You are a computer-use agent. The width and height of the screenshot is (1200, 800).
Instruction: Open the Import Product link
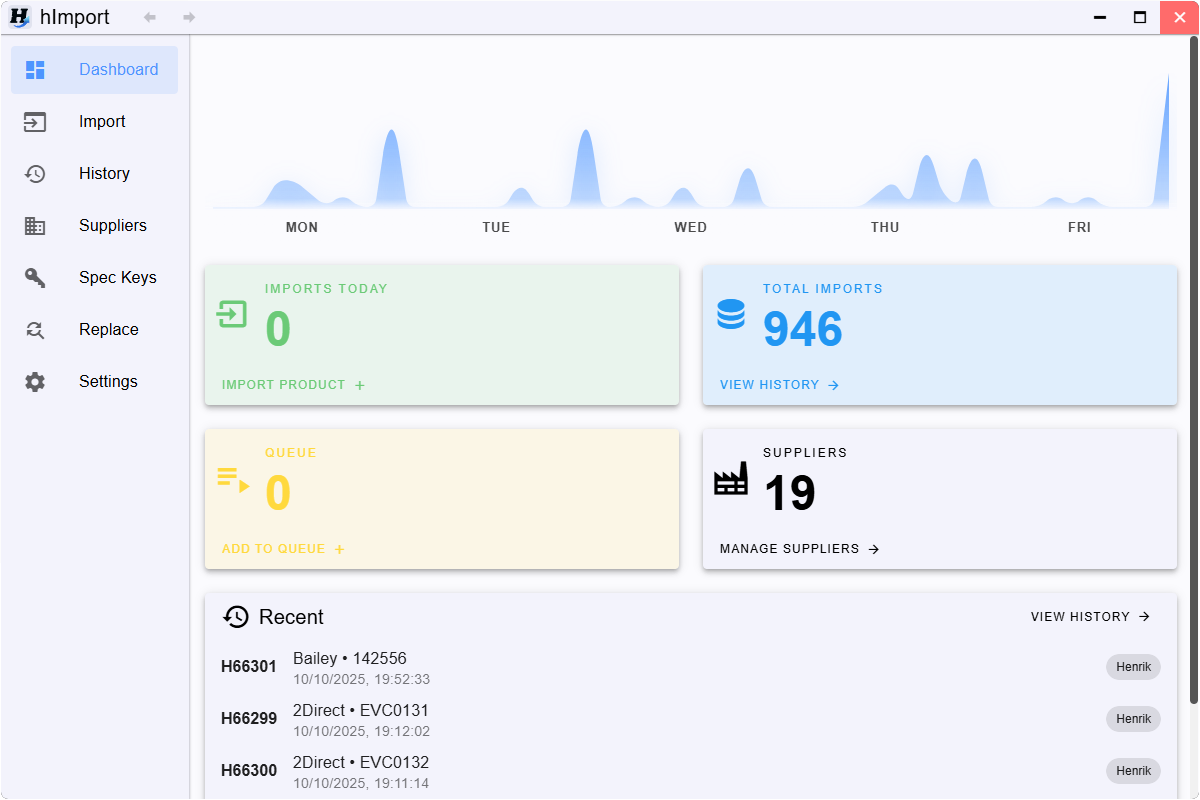pos(293,385)
